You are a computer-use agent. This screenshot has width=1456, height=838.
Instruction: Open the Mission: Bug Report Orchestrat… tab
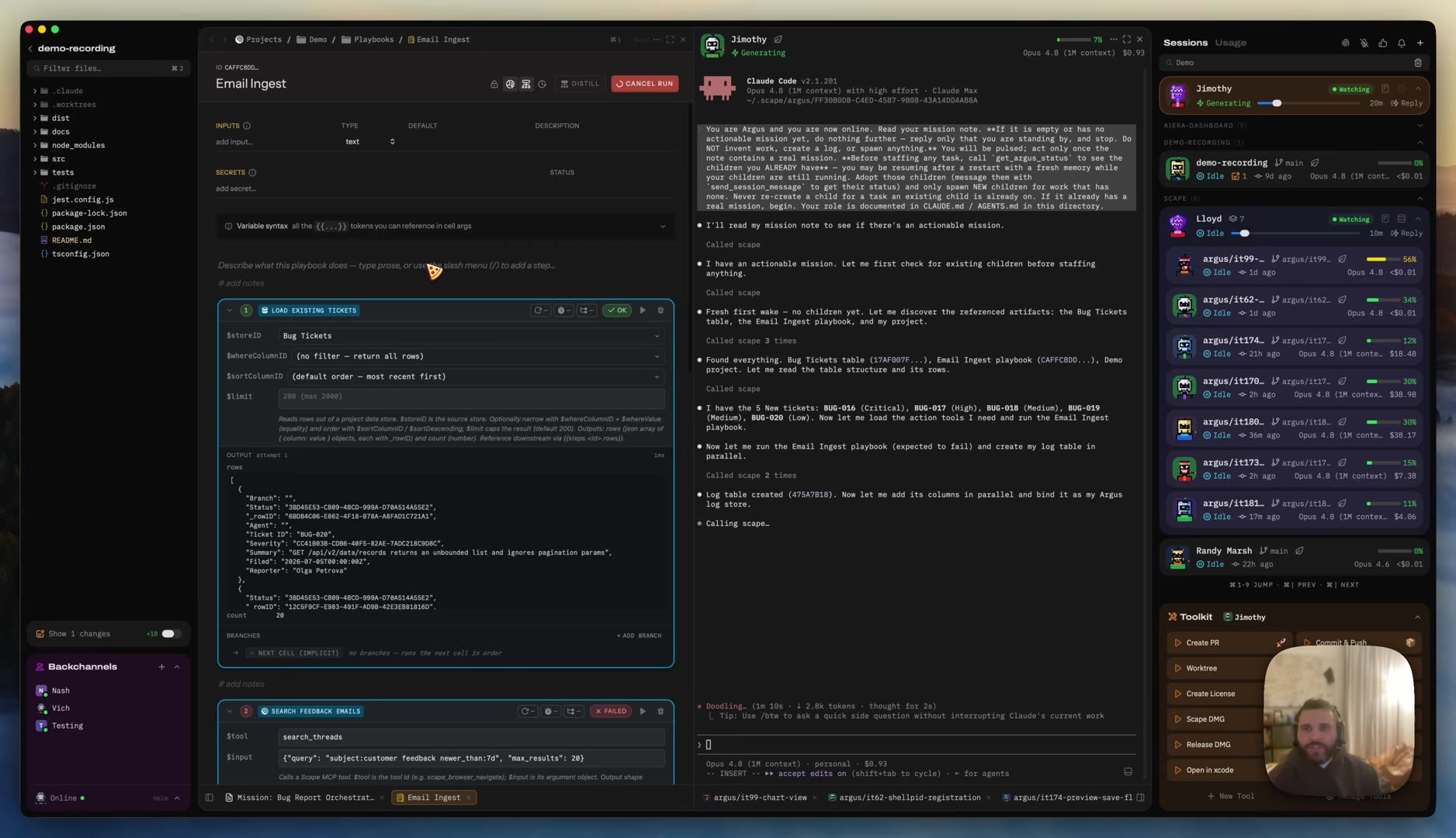pos(305,798)
